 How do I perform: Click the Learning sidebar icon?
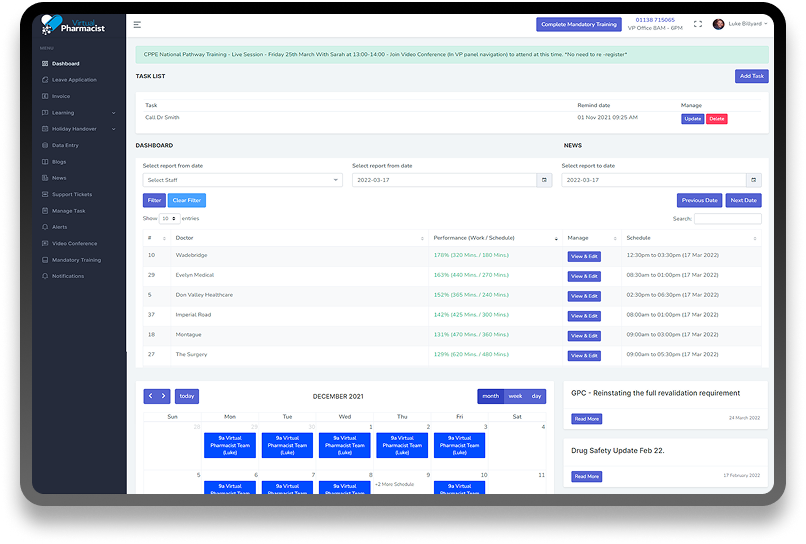(45, 113)
